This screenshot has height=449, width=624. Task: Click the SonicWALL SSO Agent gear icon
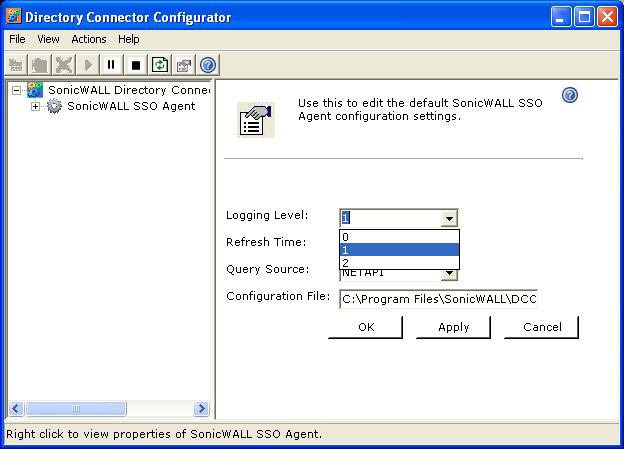[54, 106]
